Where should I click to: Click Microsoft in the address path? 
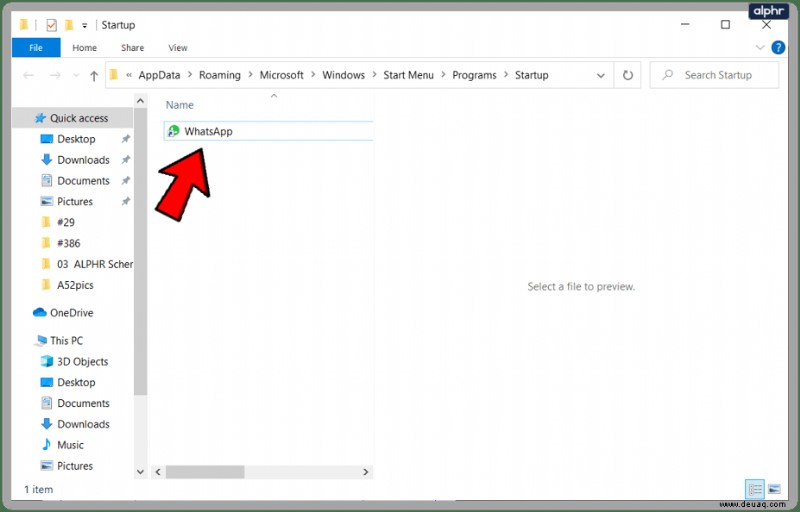click(281, 75)
